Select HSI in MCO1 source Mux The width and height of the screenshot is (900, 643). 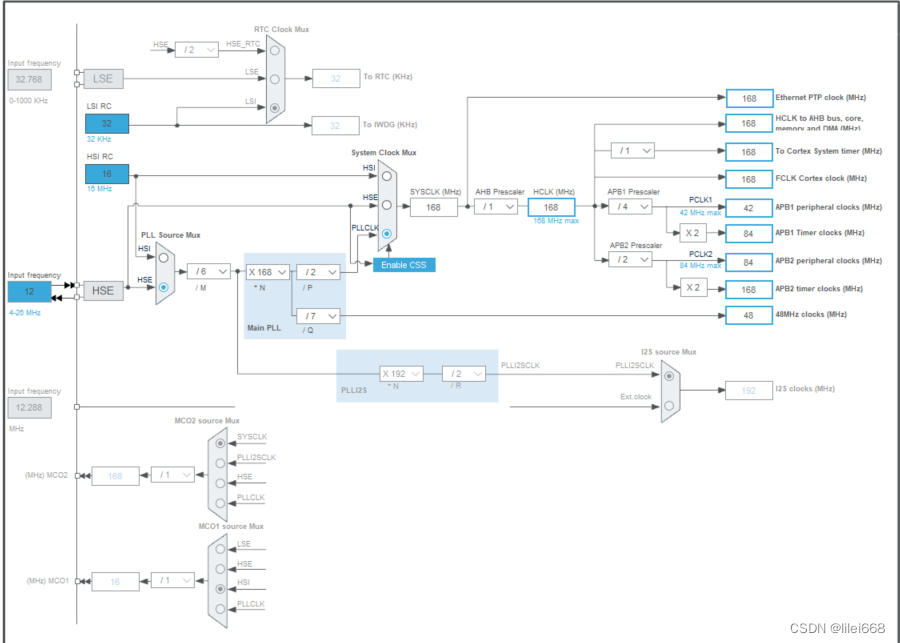point(220,589)
